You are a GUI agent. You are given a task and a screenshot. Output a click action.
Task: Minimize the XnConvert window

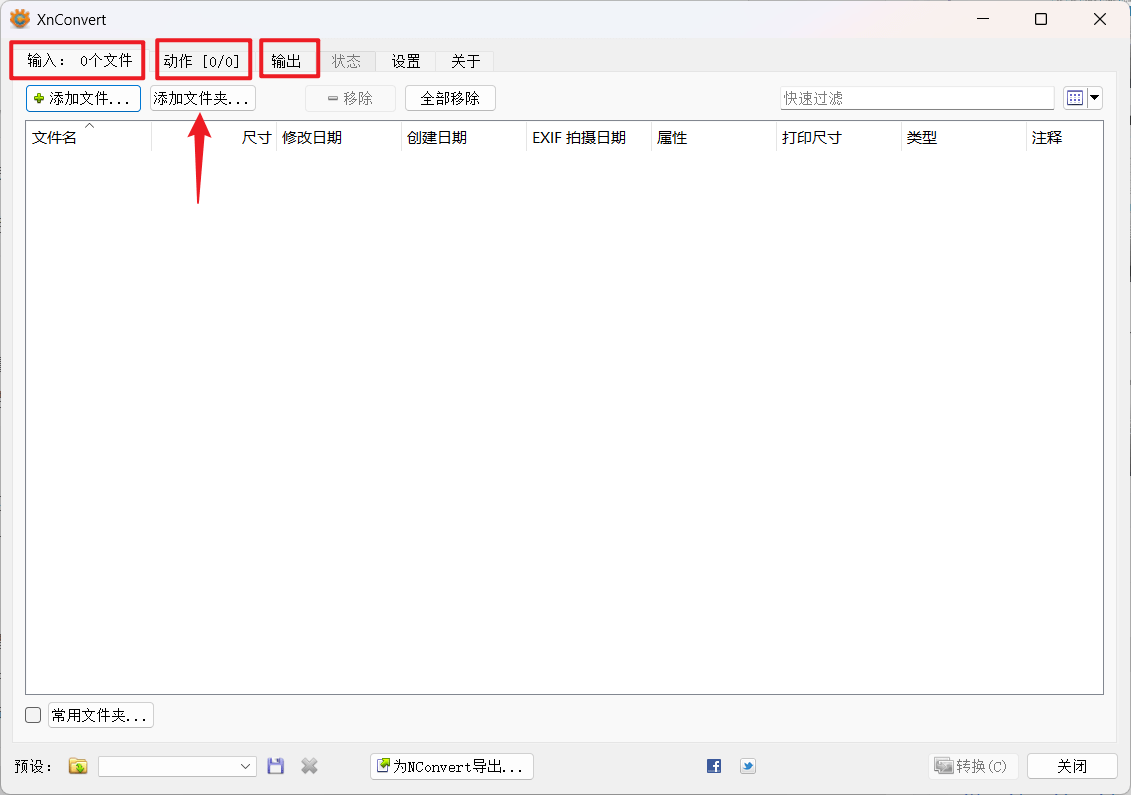click(x=982, y=19)
